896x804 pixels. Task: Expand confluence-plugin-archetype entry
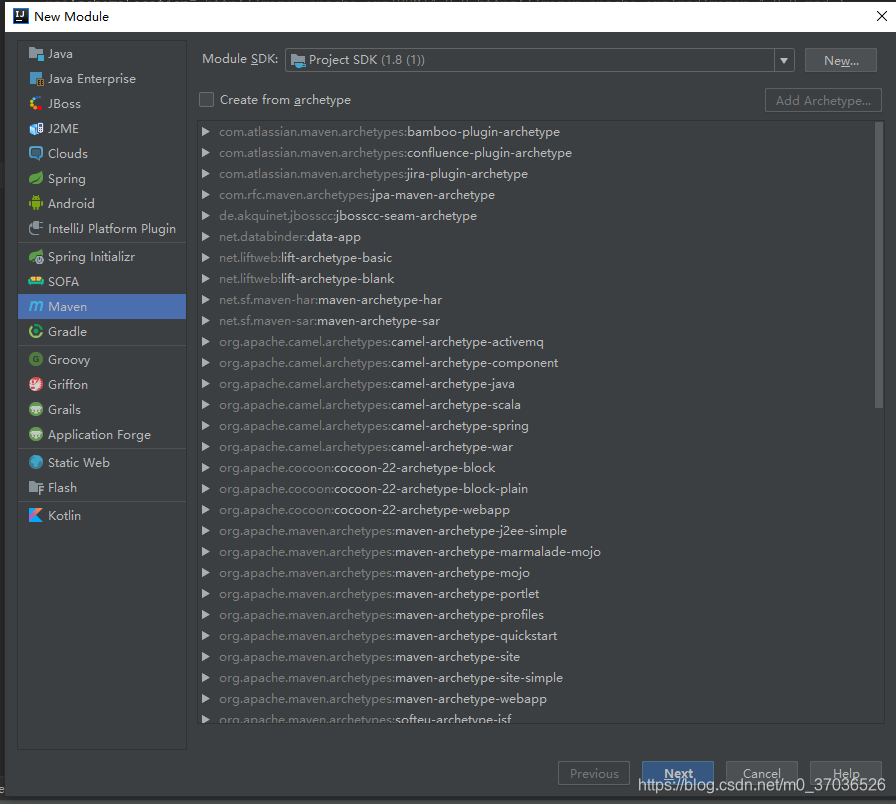(206, 153)
